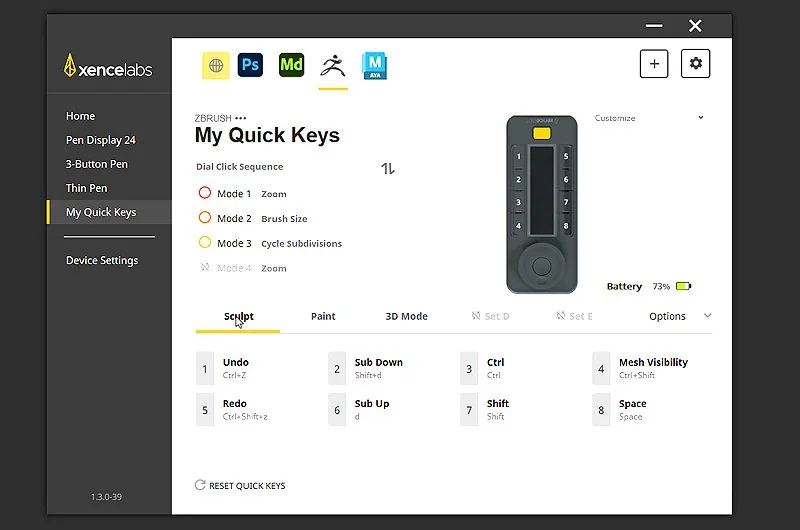The width and height of the screenshot is (800, 530).
Task: Open the settings gear icon
Action: 695,64
